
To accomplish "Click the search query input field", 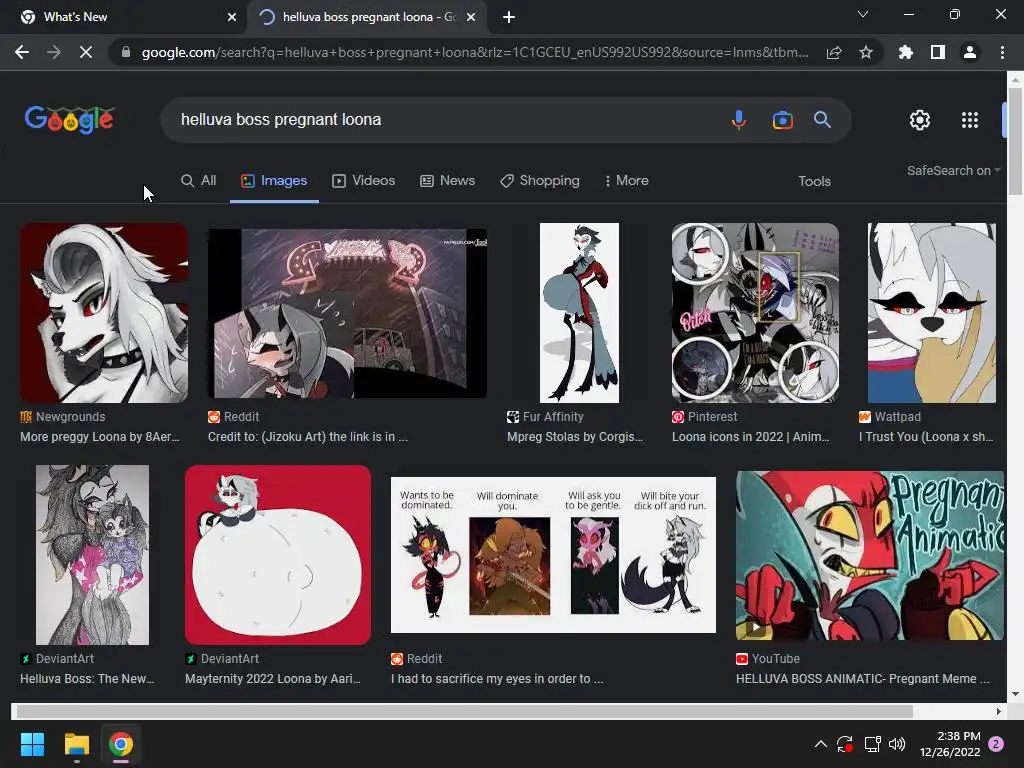I will (444, 120).
